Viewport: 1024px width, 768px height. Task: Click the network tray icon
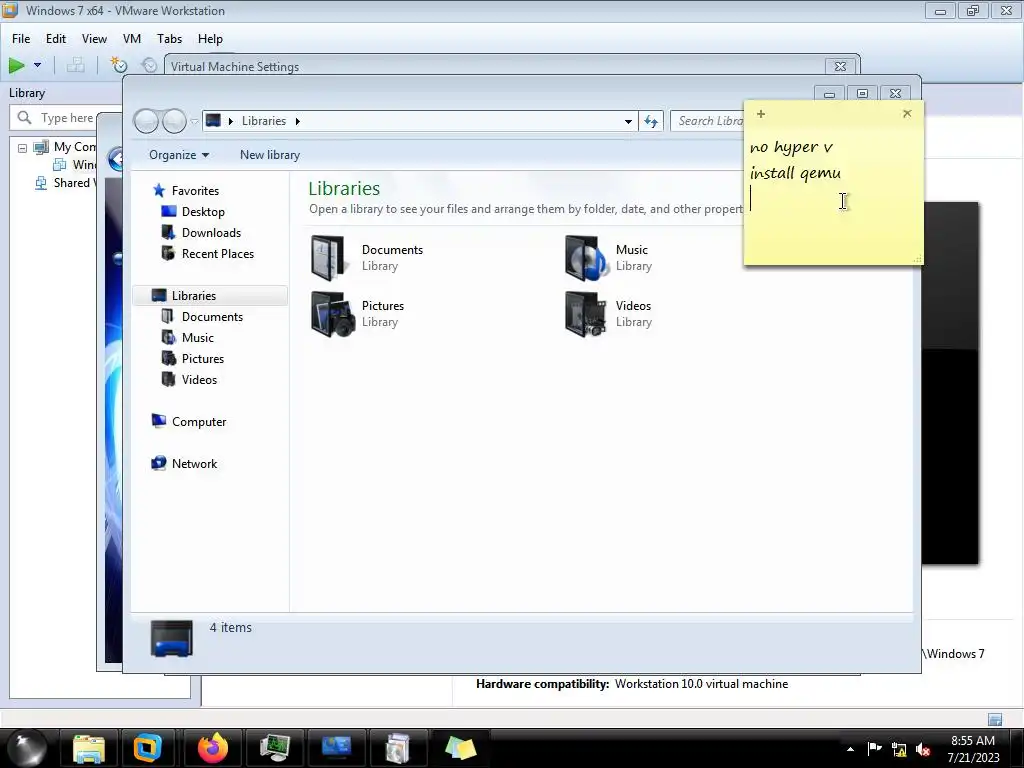(899, 750)
